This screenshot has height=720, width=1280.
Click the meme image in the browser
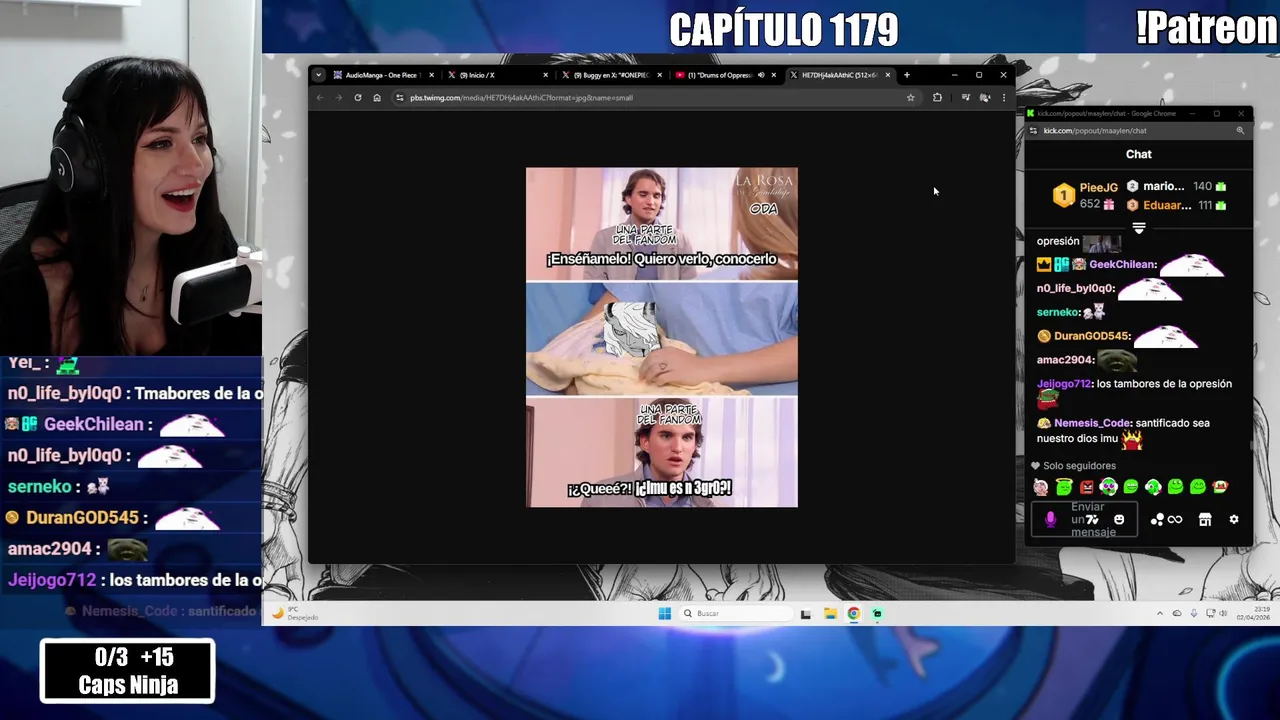(662, 337)
